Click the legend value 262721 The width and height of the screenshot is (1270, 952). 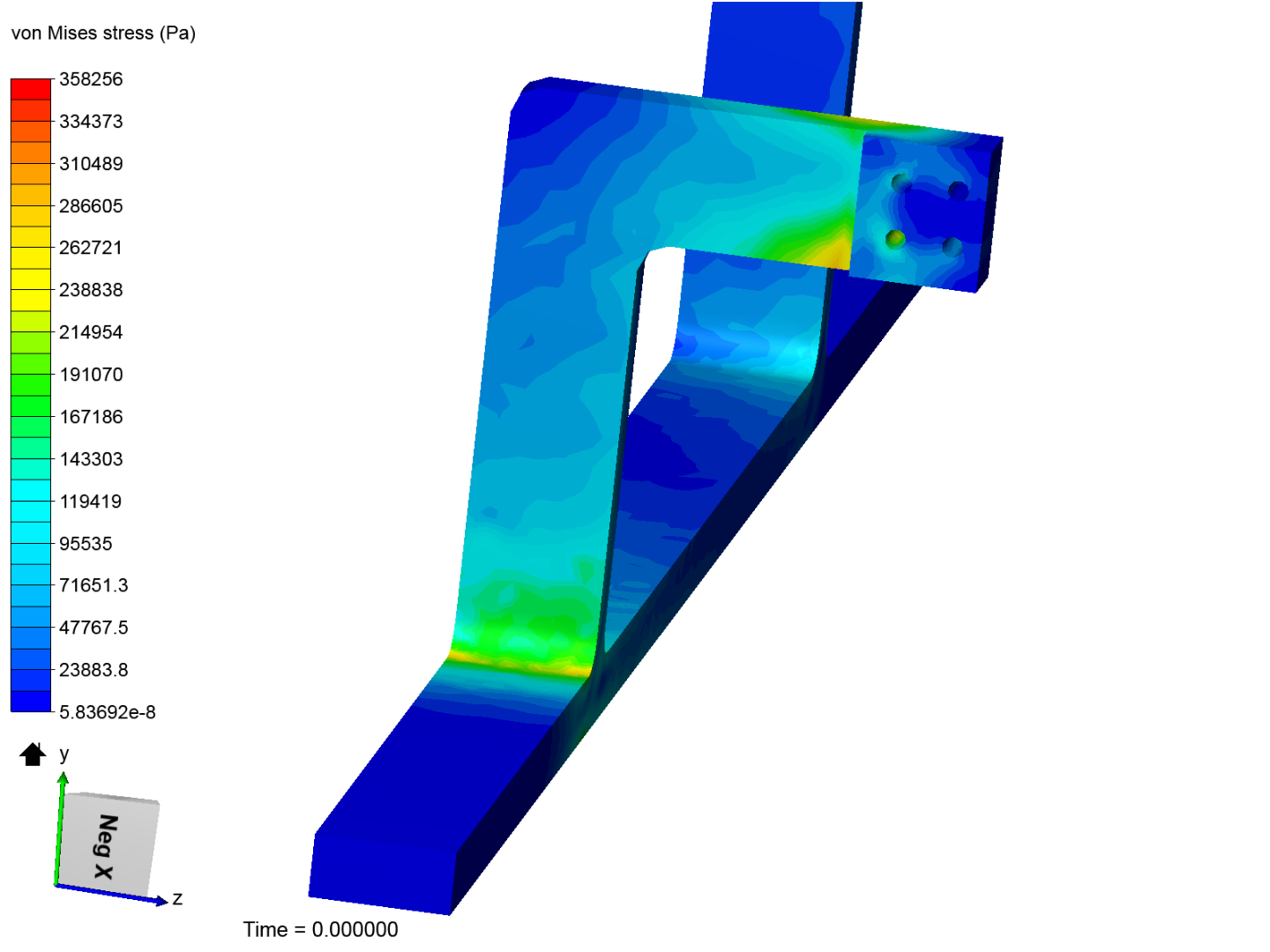click(91, 248)
